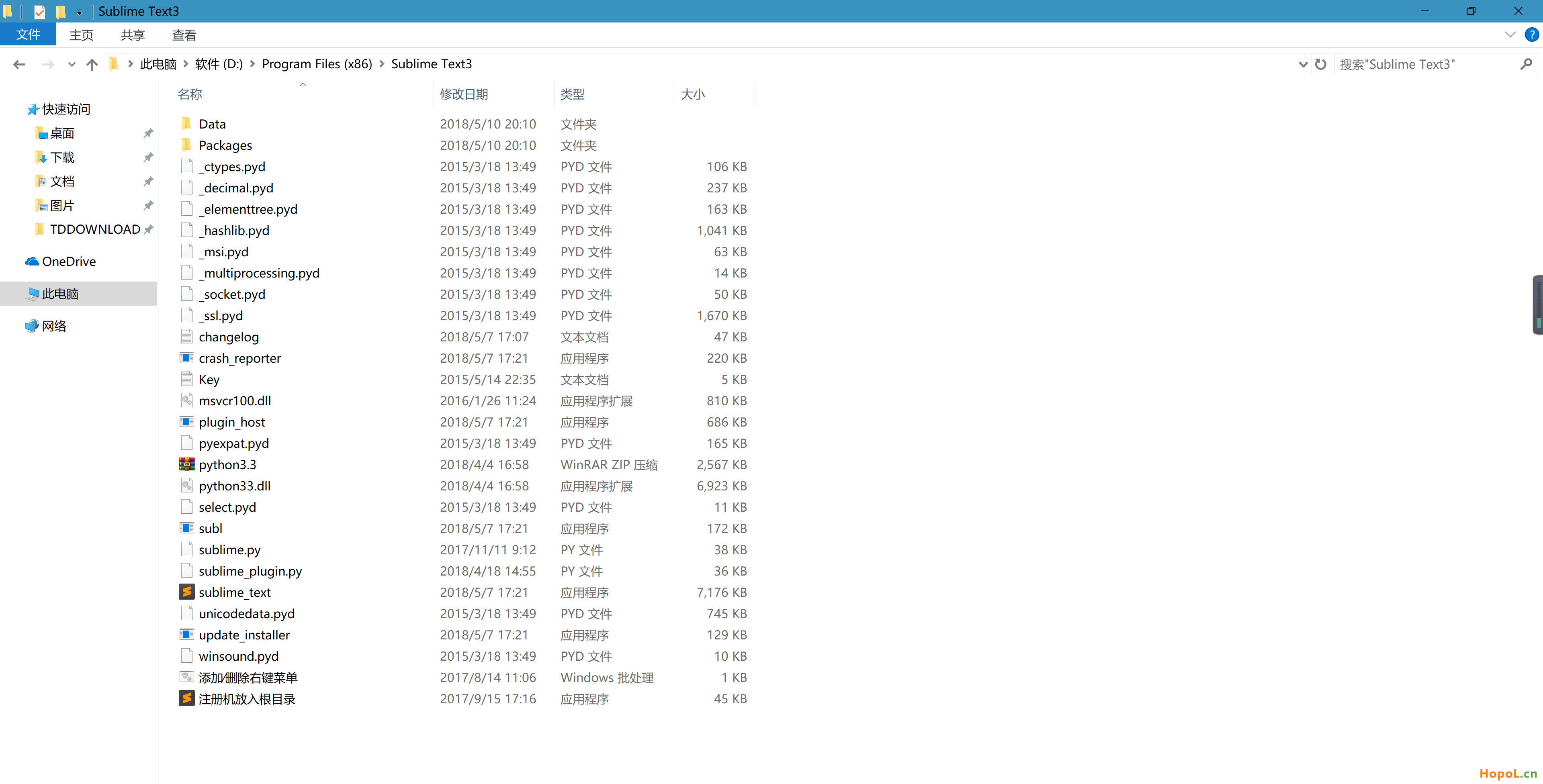Select the winsound.pyd file name
Image resolution: width=1543 pixels, height=784 pixels.
pyautogui.click(x=239, y=656)
